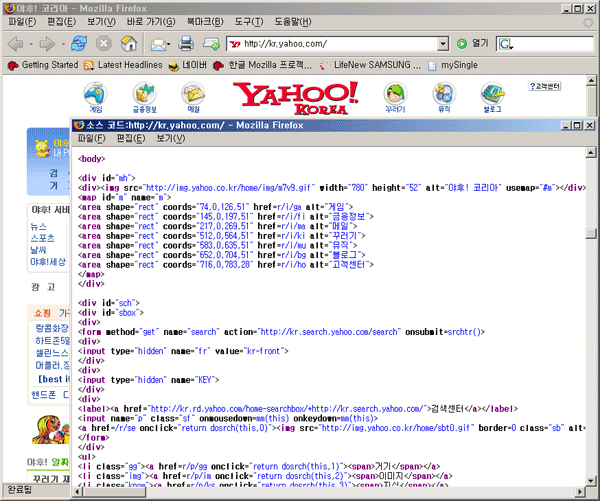The width and height of the screenshot is (600, 501).
Task: Go to the Home page icon
Action: tap(129, 44)
